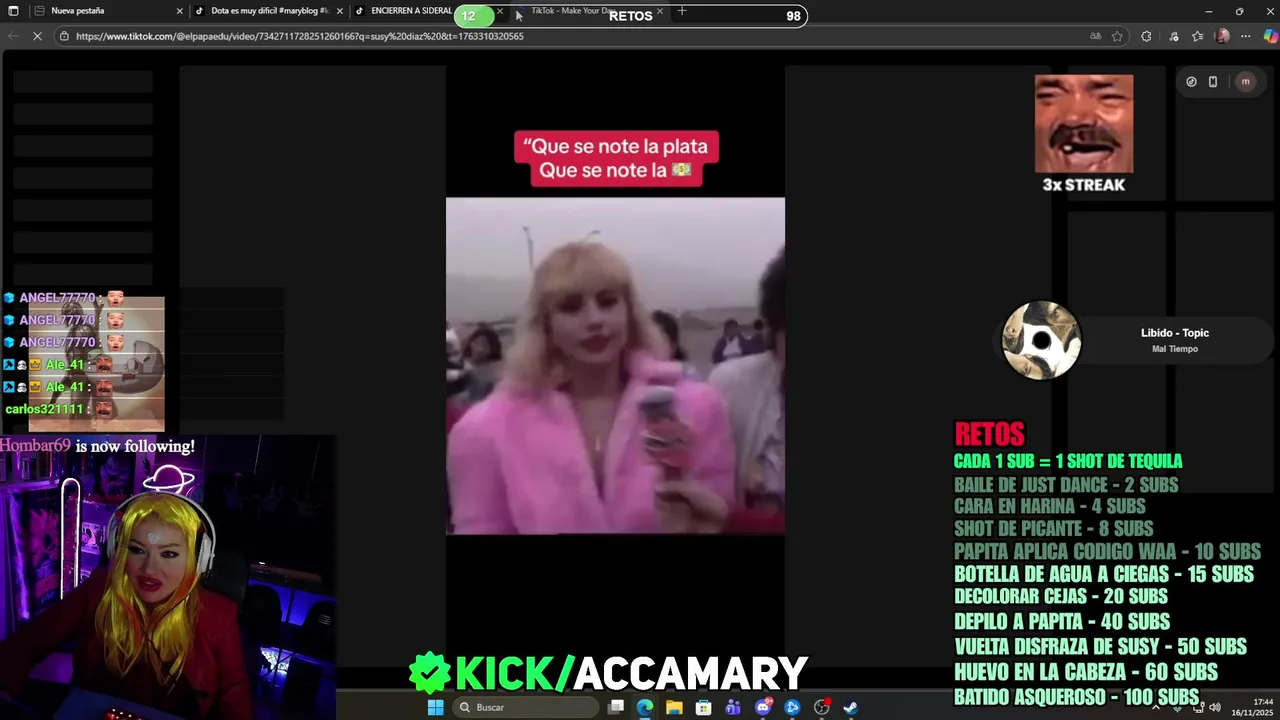Close the TikTok - Make Your Day tab

(660, 11)
